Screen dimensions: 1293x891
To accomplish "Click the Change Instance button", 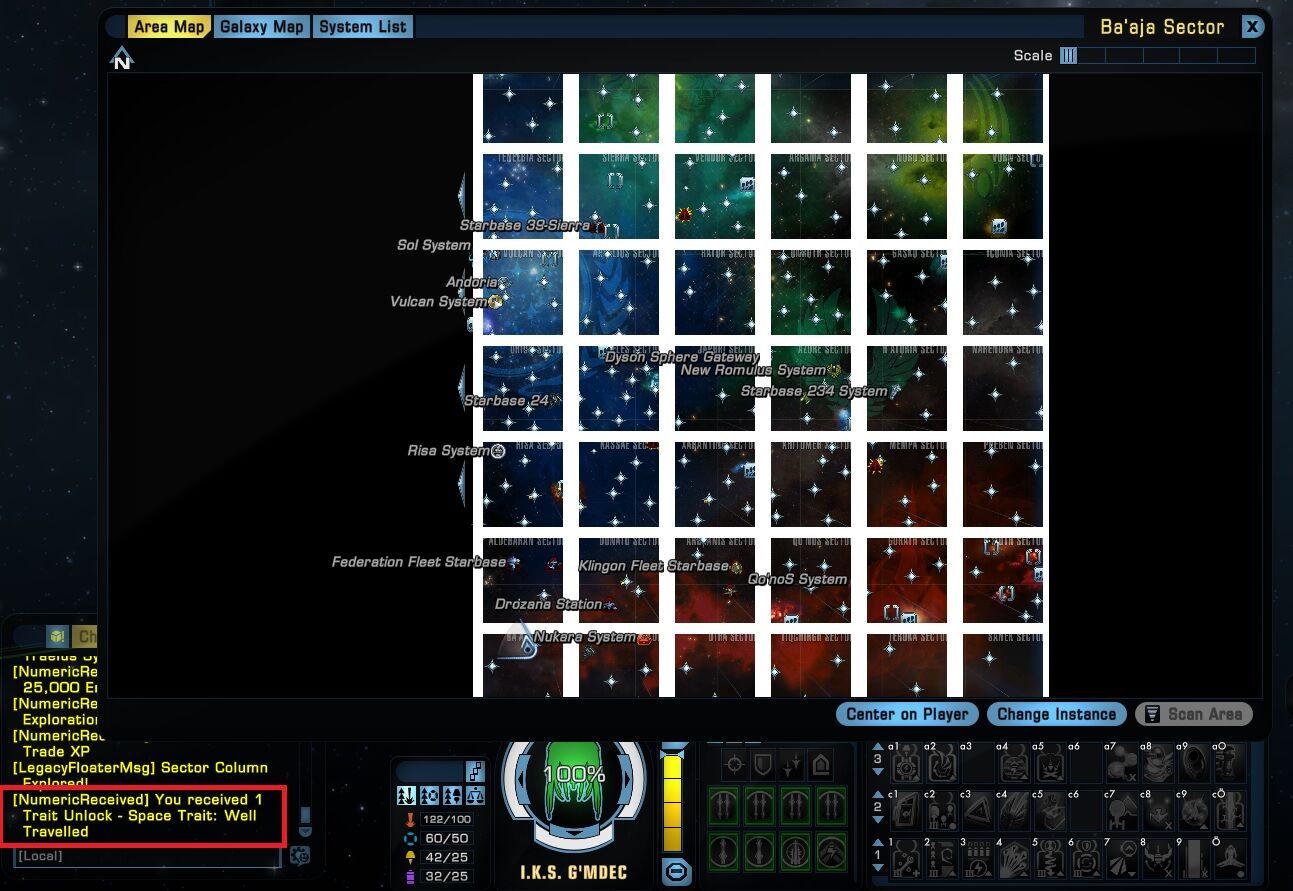I will click(x=1056, y=714).
